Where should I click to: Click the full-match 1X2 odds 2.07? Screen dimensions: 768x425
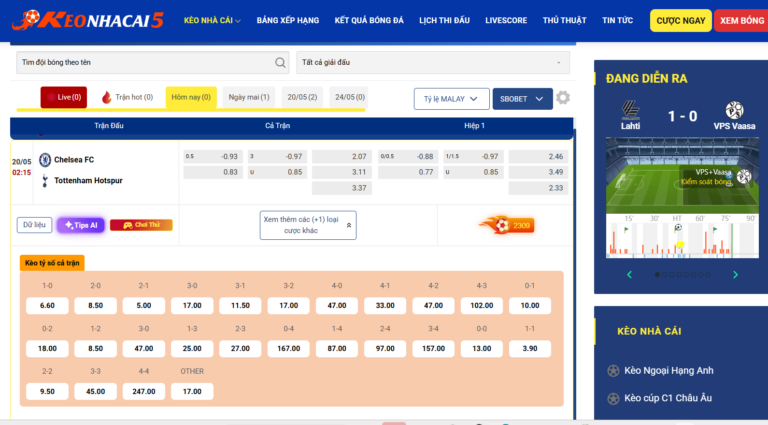coord(342,157)
